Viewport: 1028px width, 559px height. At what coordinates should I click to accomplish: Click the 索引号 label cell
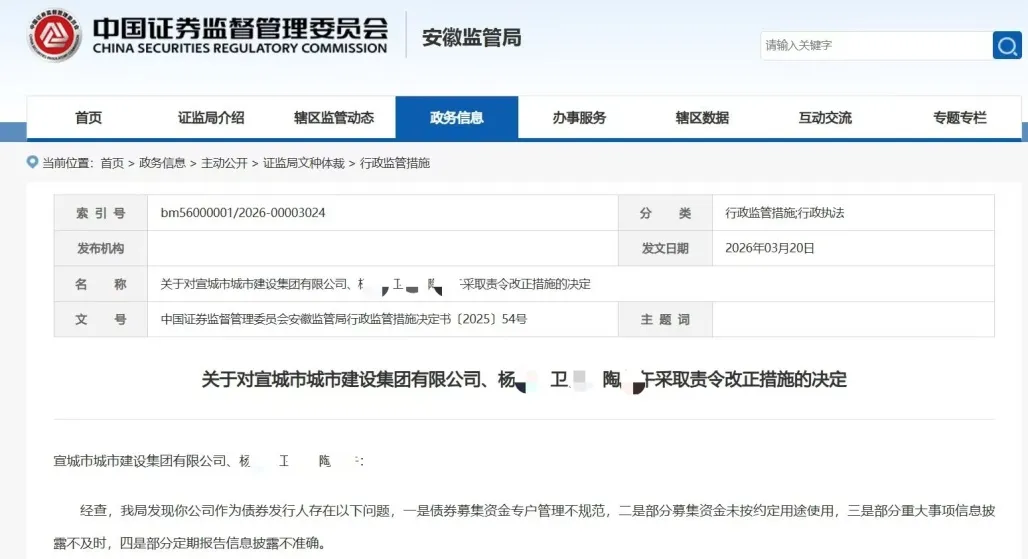(x=100, y=213)
